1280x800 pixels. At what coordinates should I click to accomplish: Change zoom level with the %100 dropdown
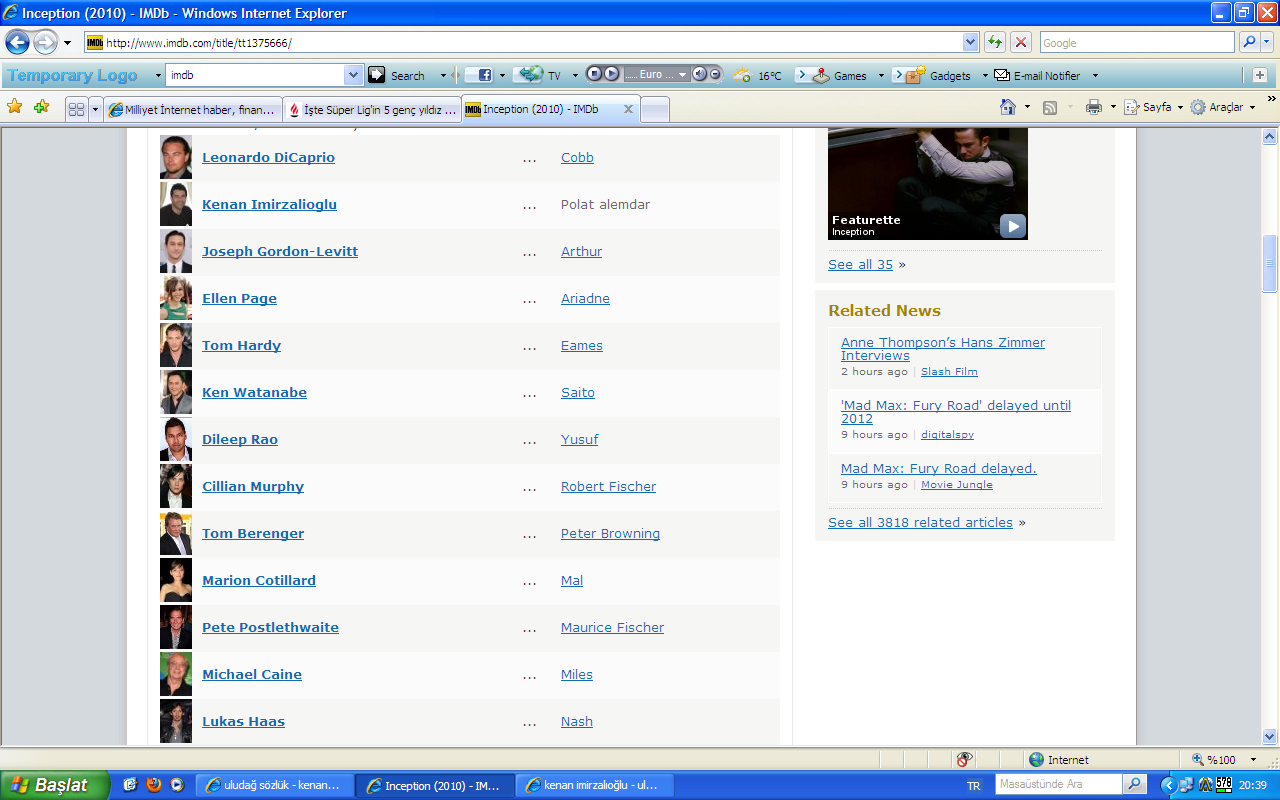click(1252, 760)
